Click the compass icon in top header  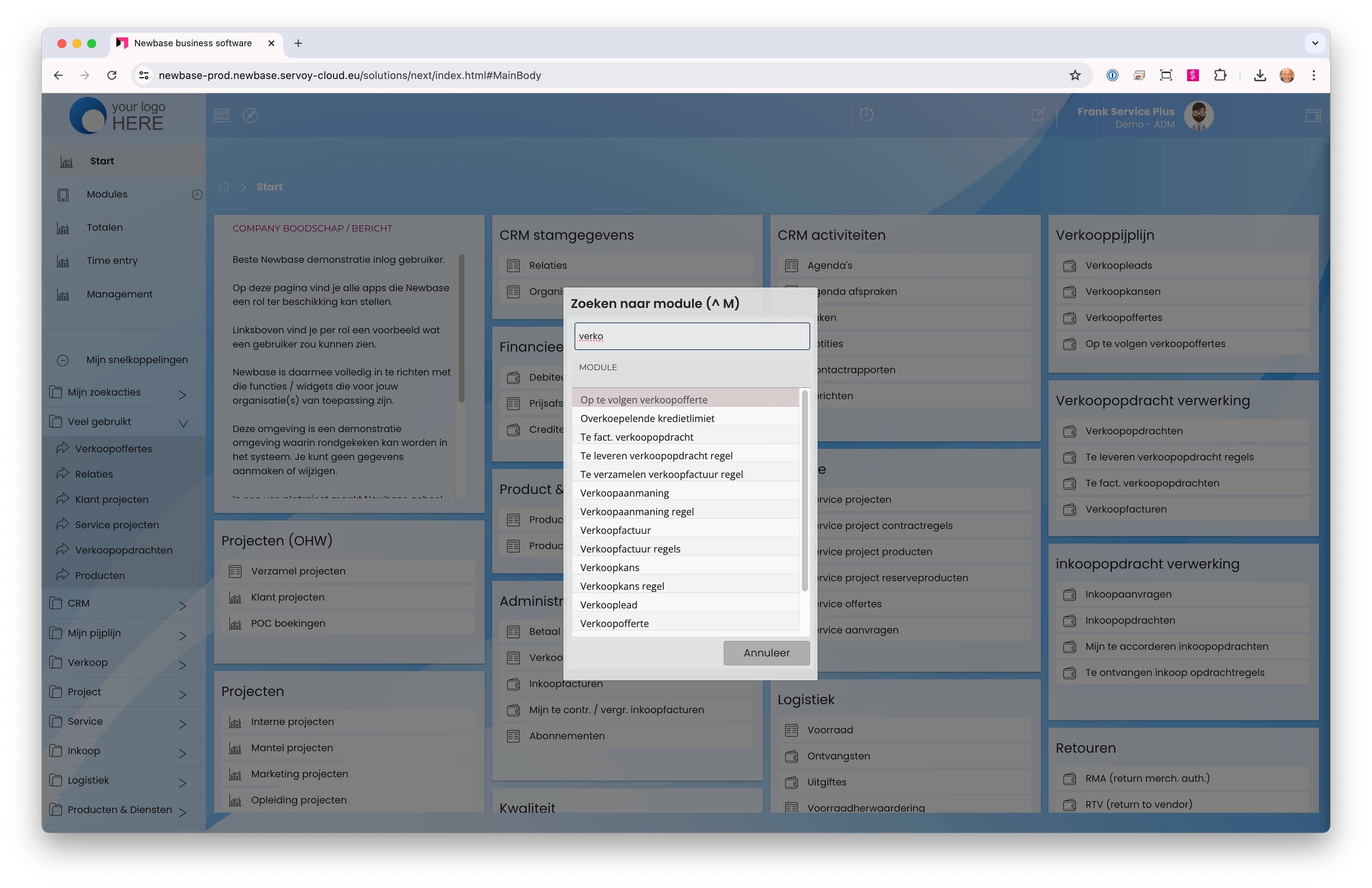click(x=250, y=115)
